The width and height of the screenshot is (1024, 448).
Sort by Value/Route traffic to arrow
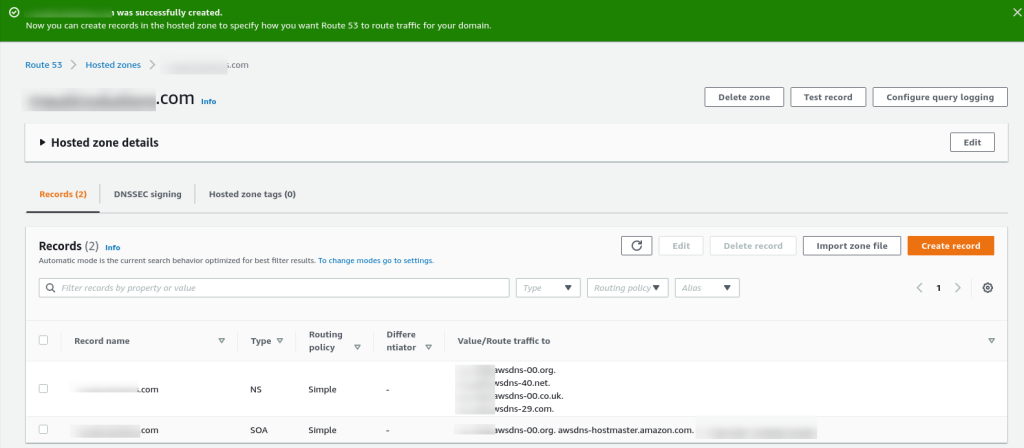[x=991, y=341]
